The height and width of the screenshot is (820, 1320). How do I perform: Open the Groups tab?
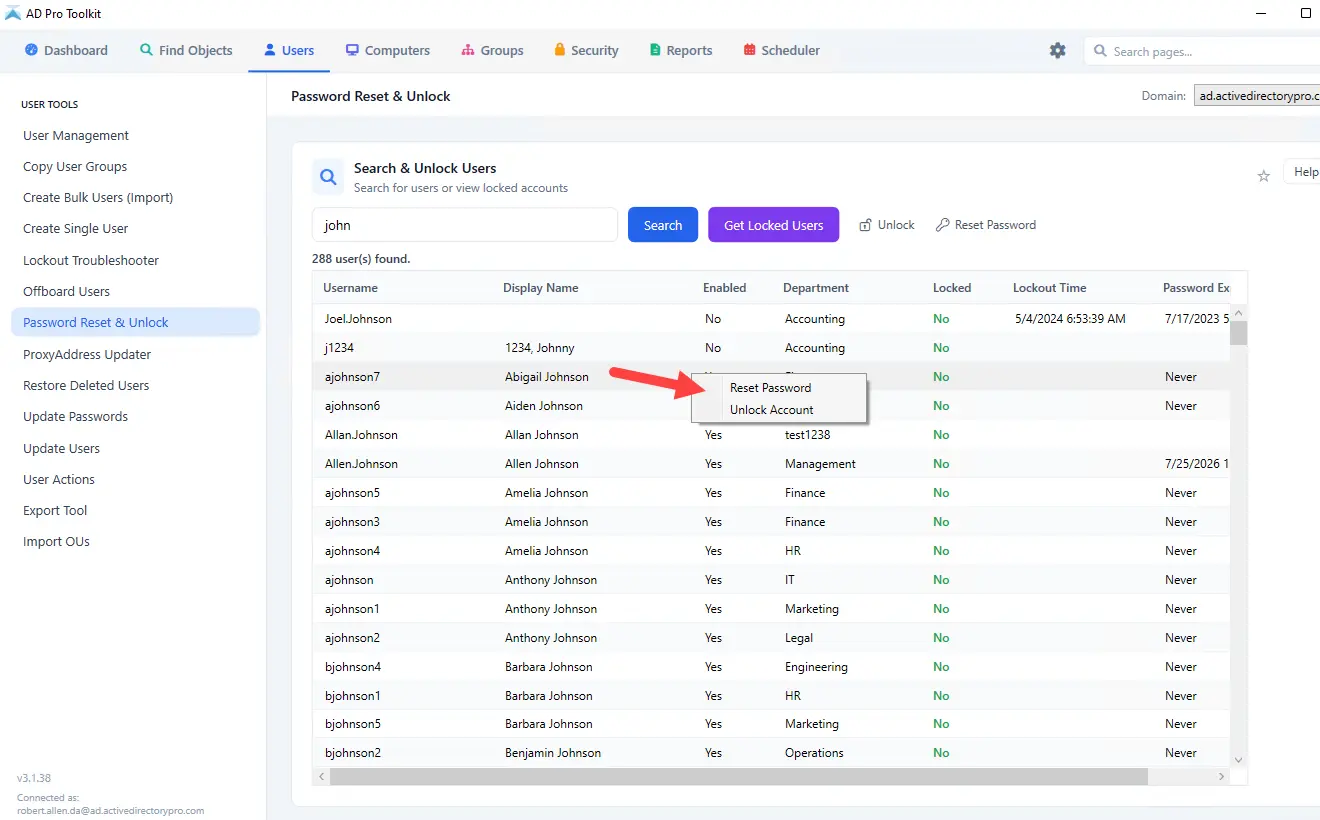492,50
